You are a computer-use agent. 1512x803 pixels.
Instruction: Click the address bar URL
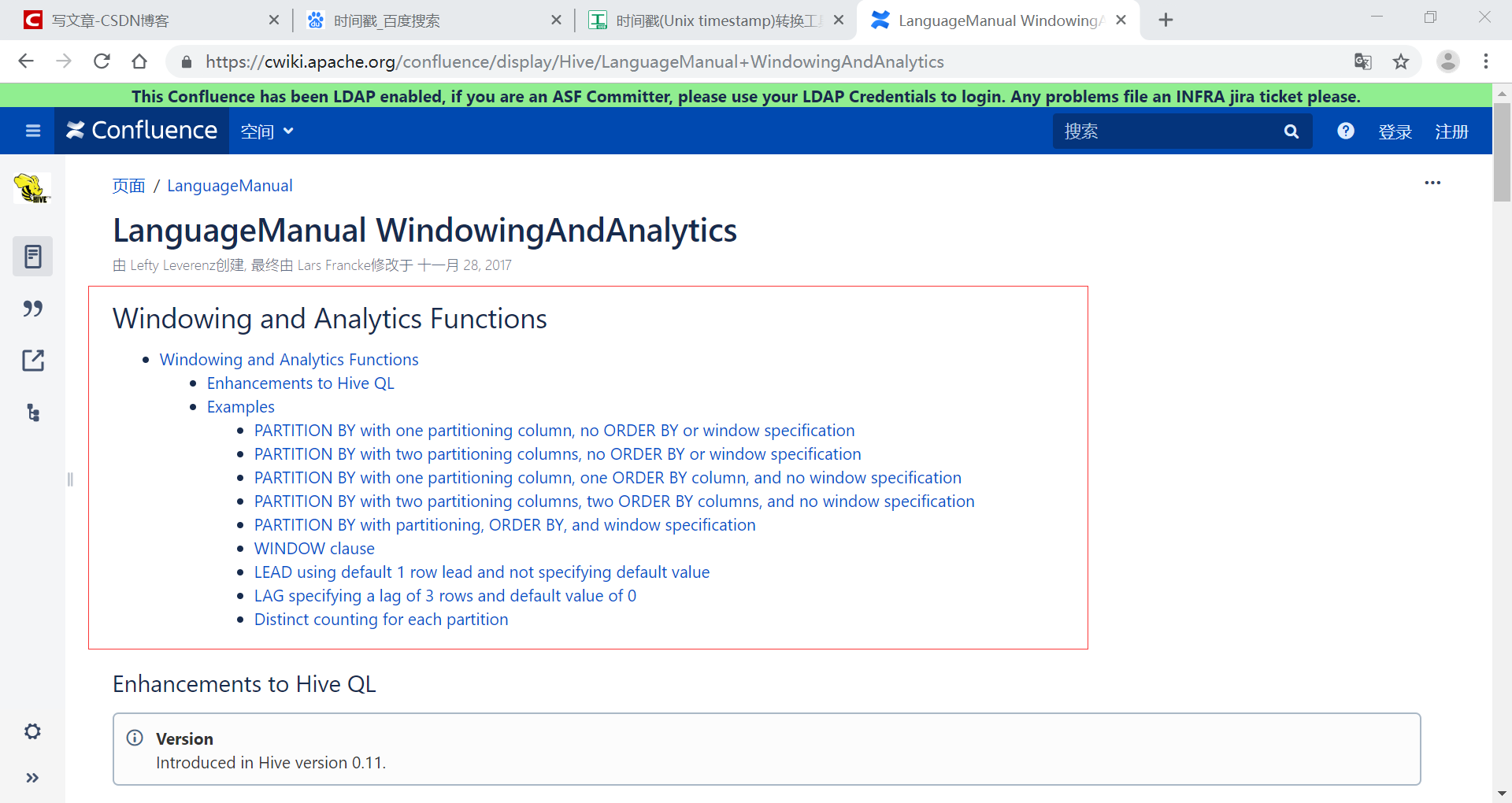point(575,61)
